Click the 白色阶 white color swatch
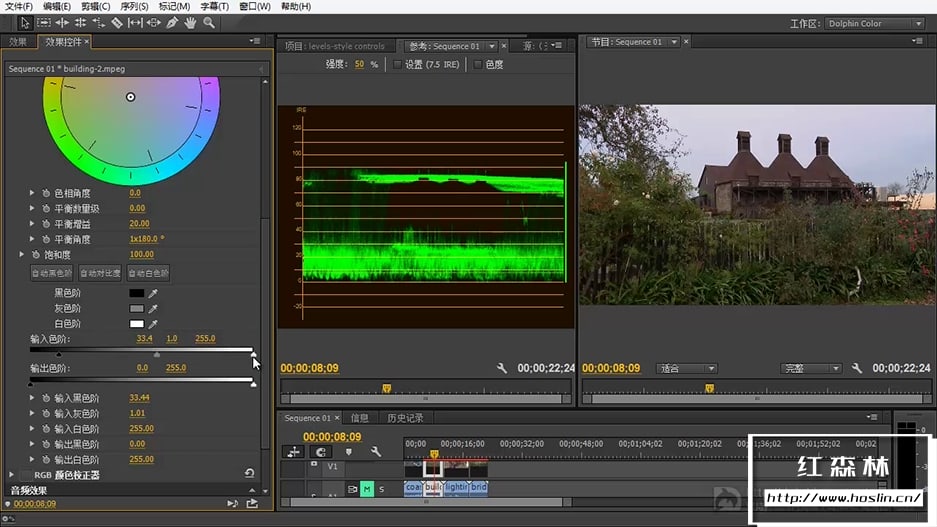This screenshot has height=527, width=937. coord(136,324)
